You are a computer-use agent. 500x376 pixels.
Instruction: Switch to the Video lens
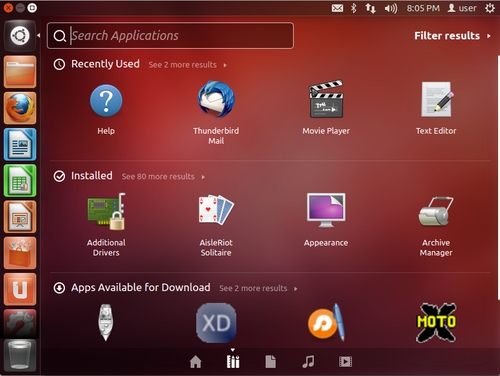345,362
